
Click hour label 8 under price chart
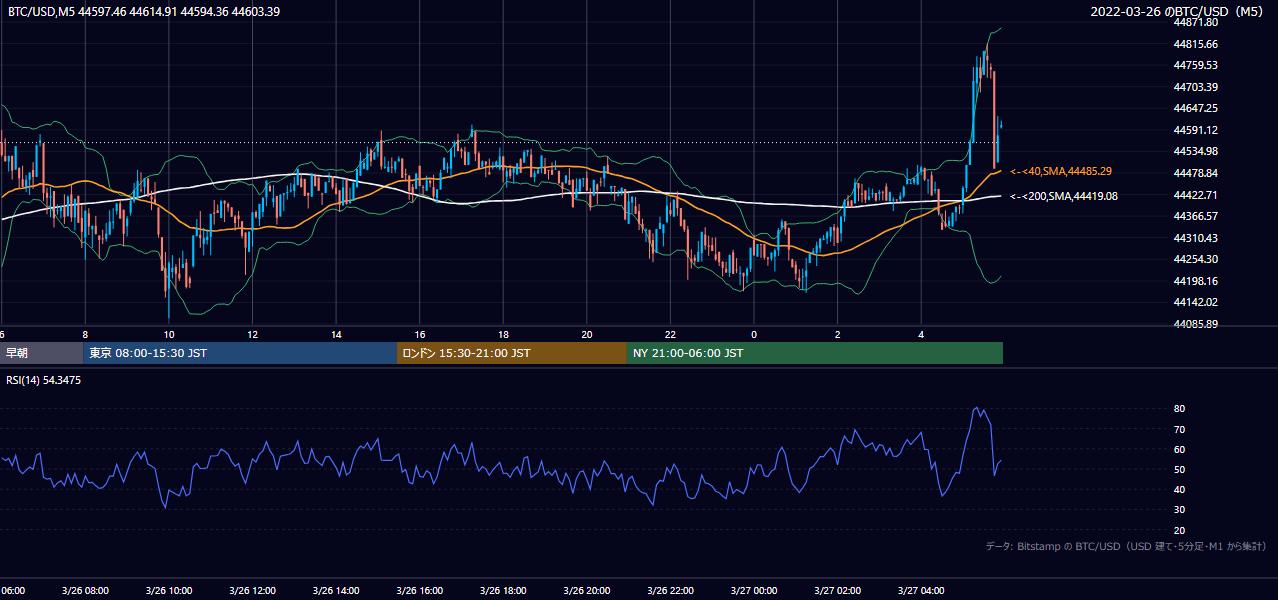85,335
